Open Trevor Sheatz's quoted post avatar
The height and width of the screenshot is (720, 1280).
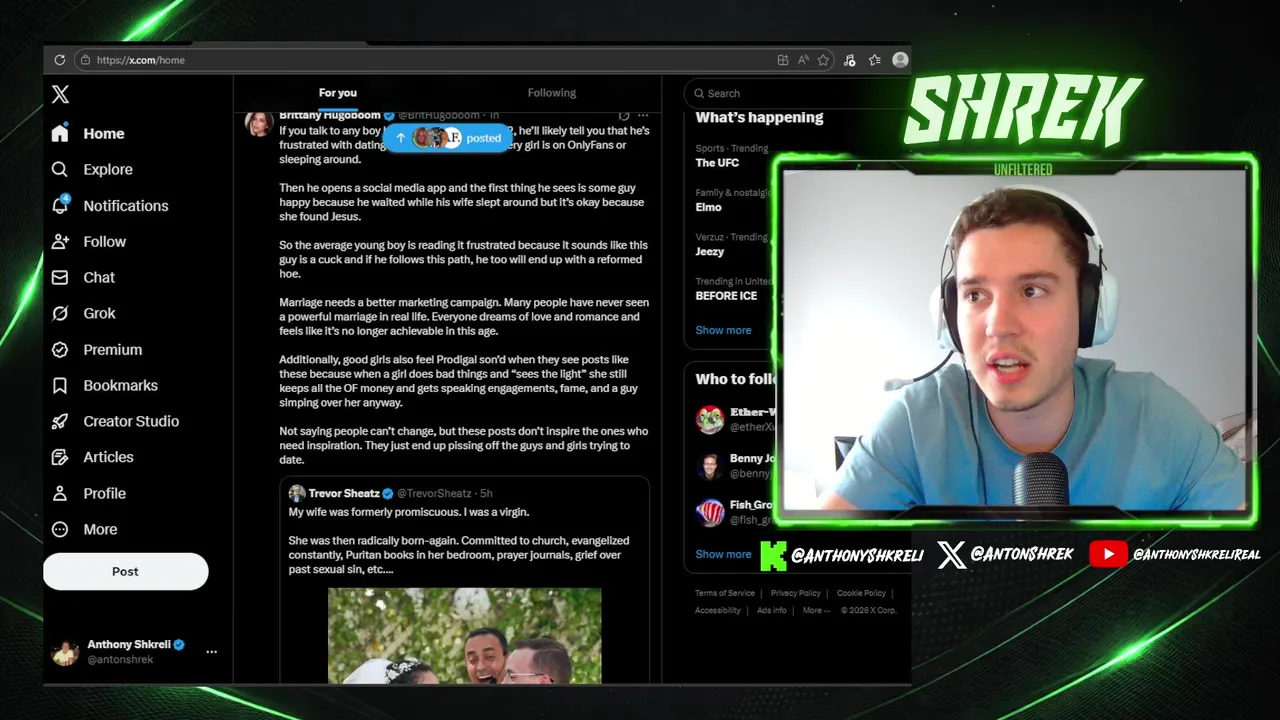pos(297,493)
